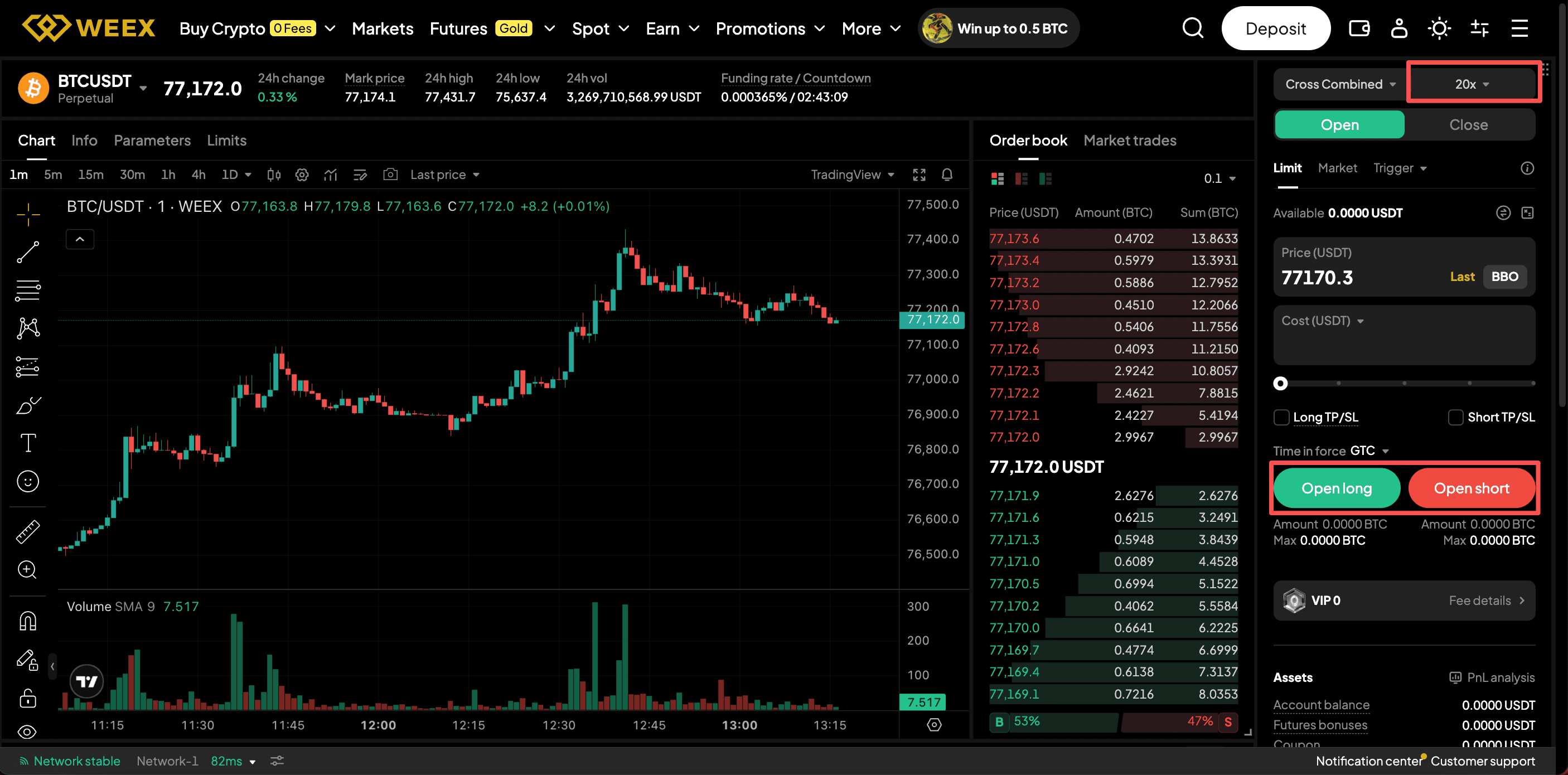Select the forecasting position tool

(x=28, y=367)
